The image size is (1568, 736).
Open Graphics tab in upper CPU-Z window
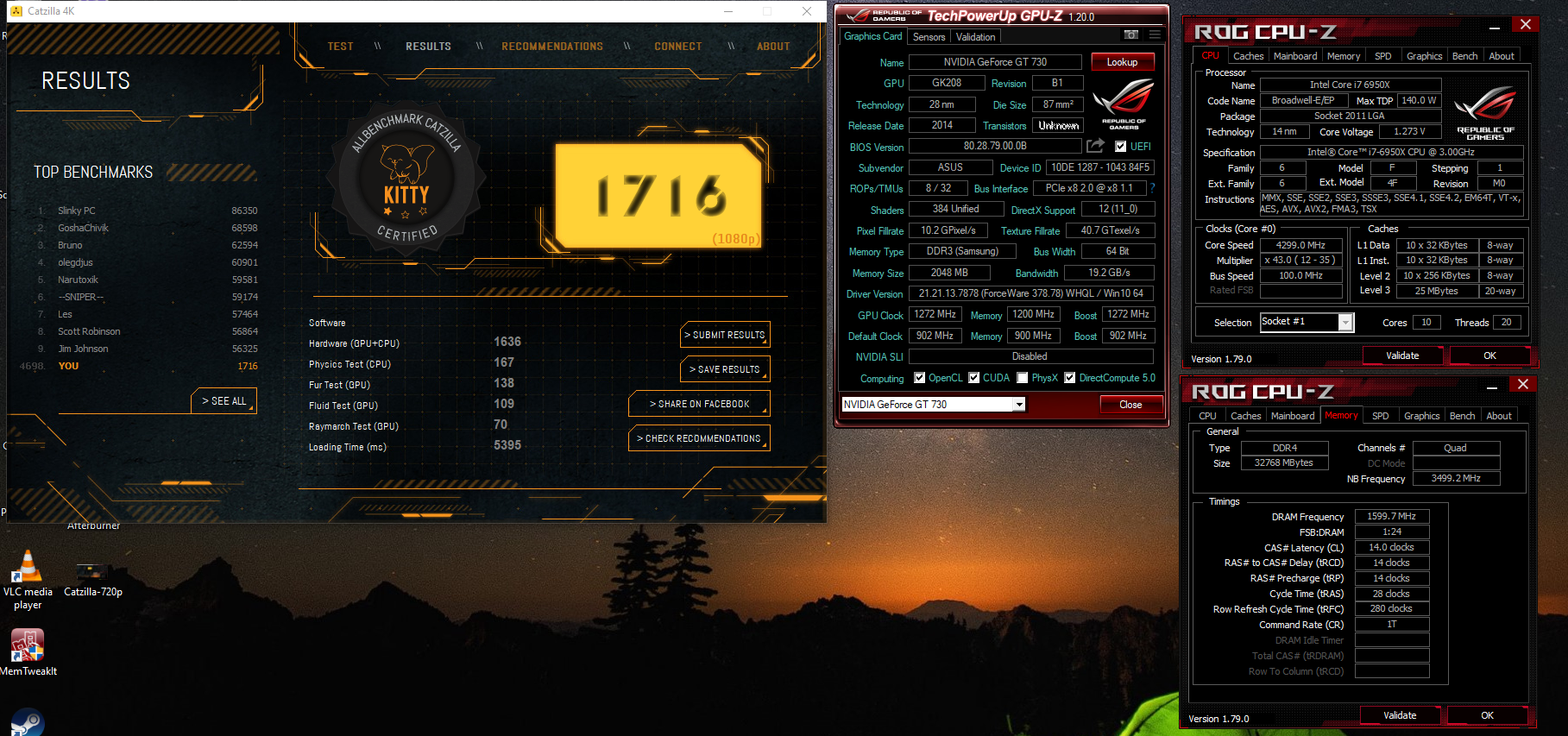tap(1424, 56)
